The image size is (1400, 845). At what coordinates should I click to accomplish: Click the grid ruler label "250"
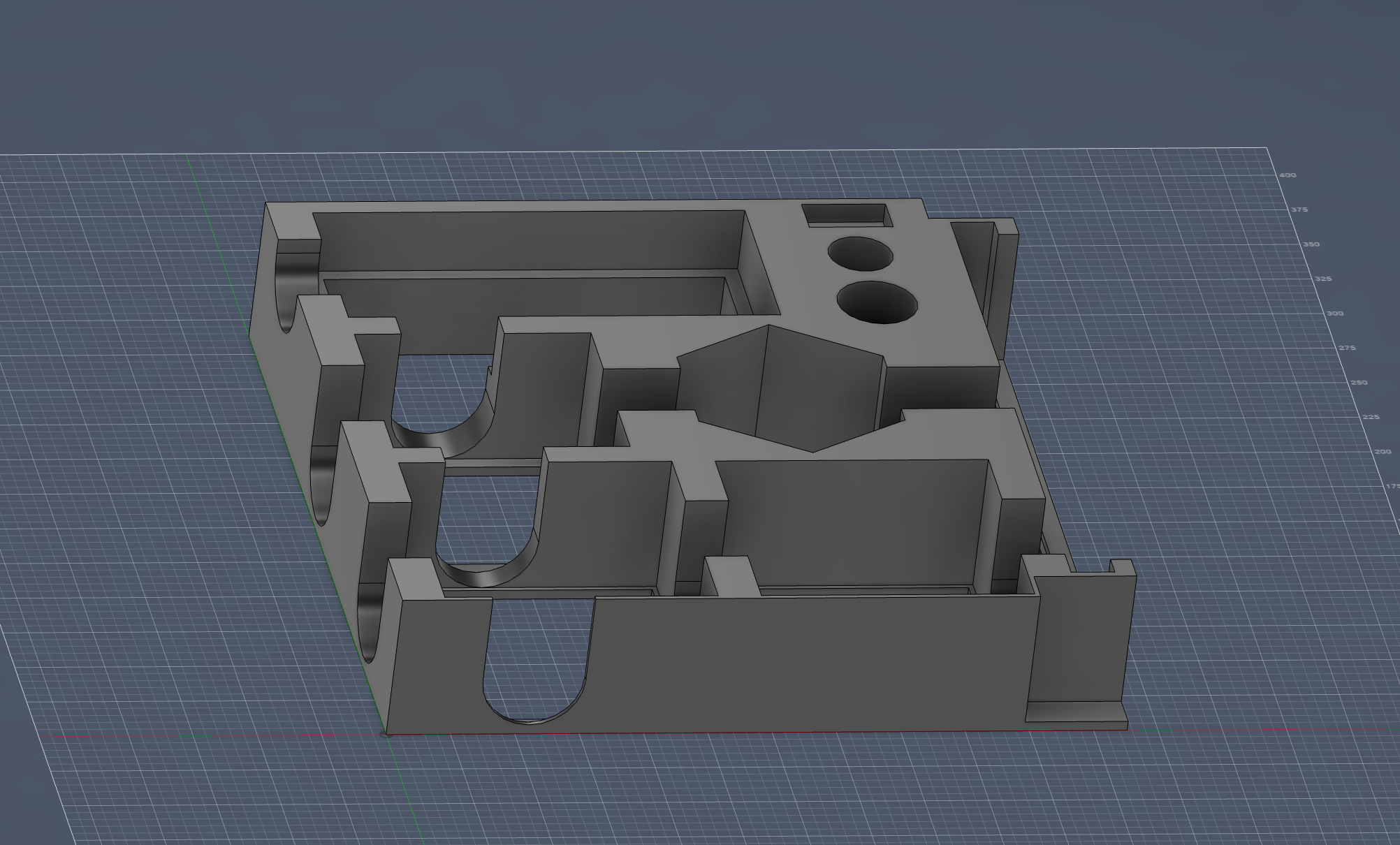(x=1359, y=383)
